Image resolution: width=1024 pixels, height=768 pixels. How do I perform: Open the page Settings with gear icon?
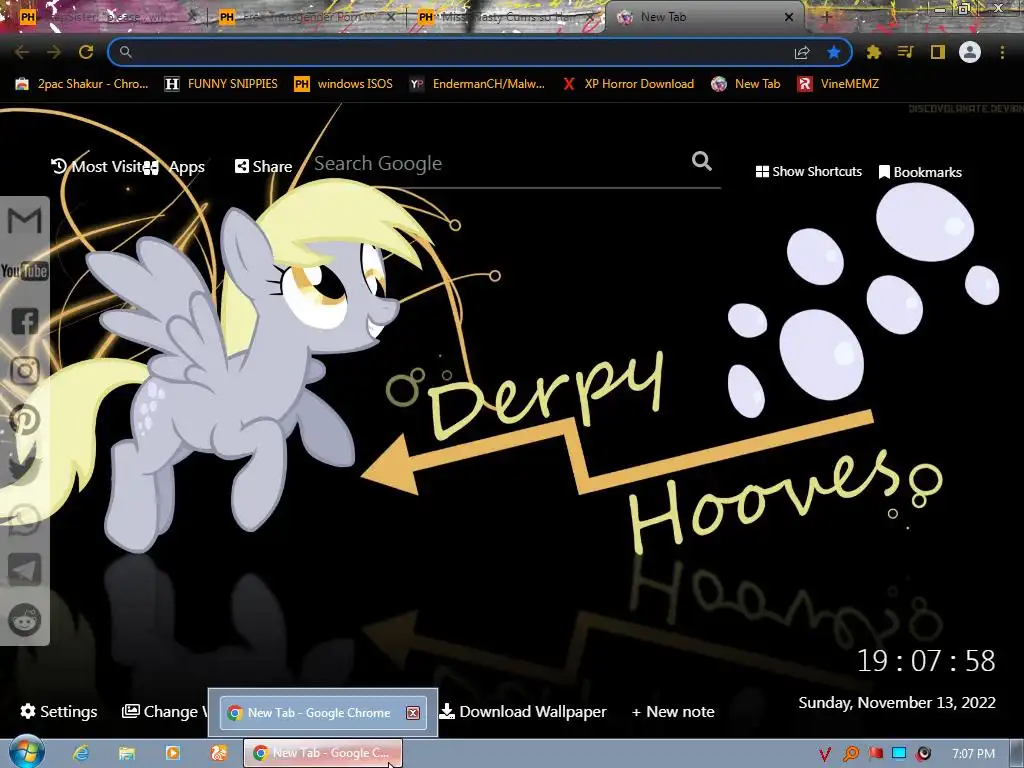[x=59, y=711]
